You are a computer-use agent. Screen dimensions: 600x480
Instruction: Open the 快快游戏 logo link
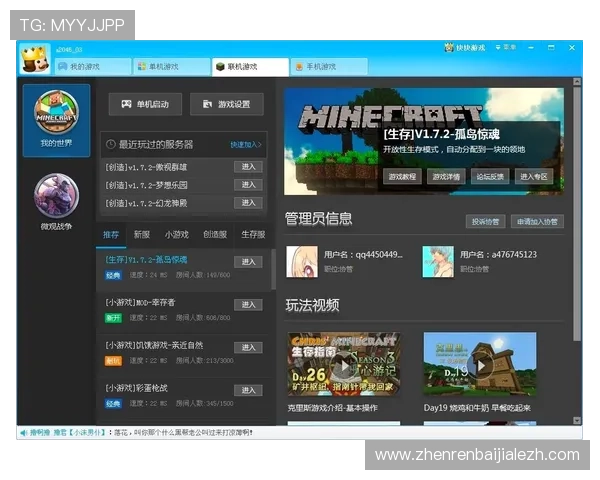(x=465, y=48)
